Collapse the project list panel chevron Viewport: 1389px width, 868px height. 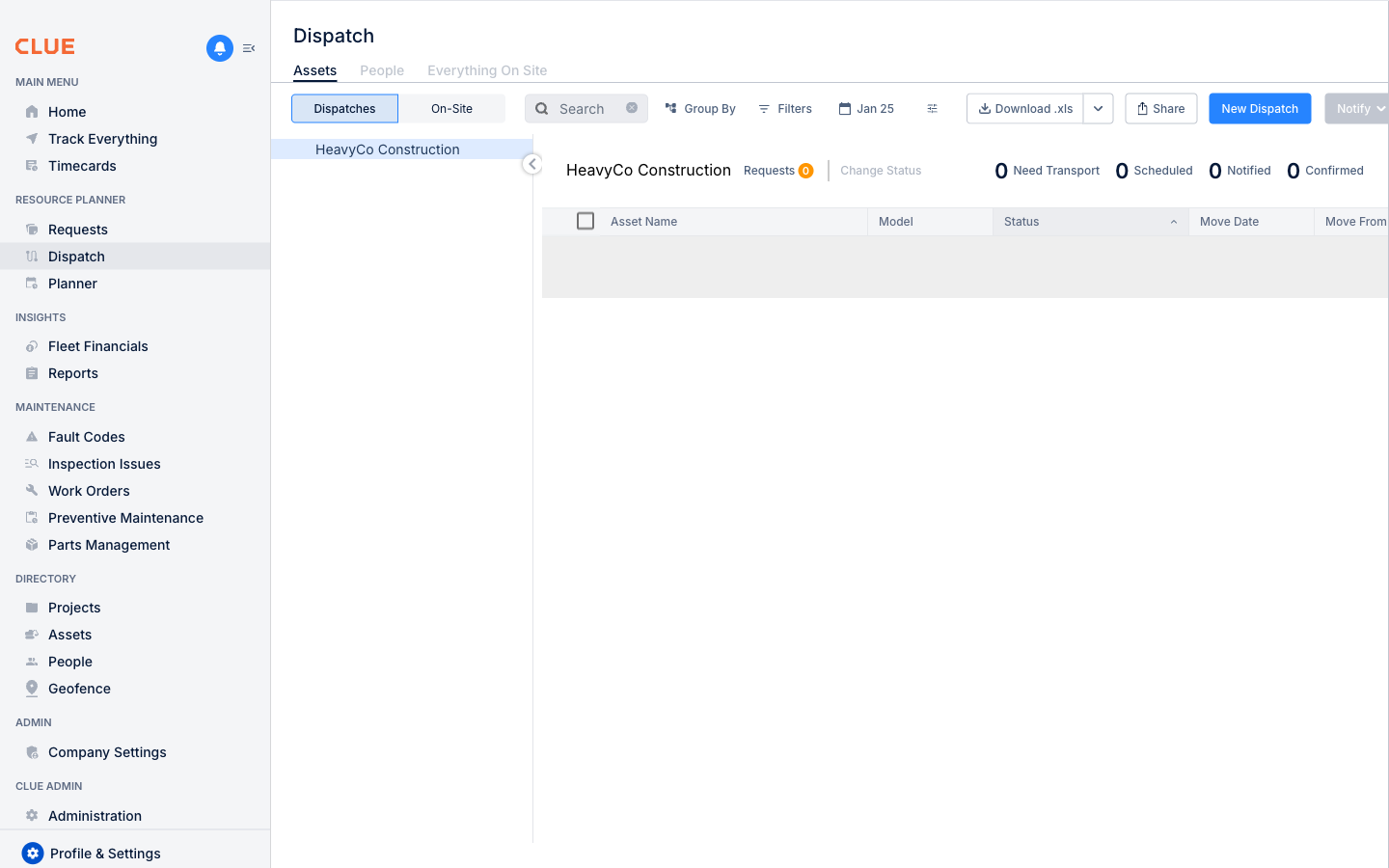coord(532,164)
